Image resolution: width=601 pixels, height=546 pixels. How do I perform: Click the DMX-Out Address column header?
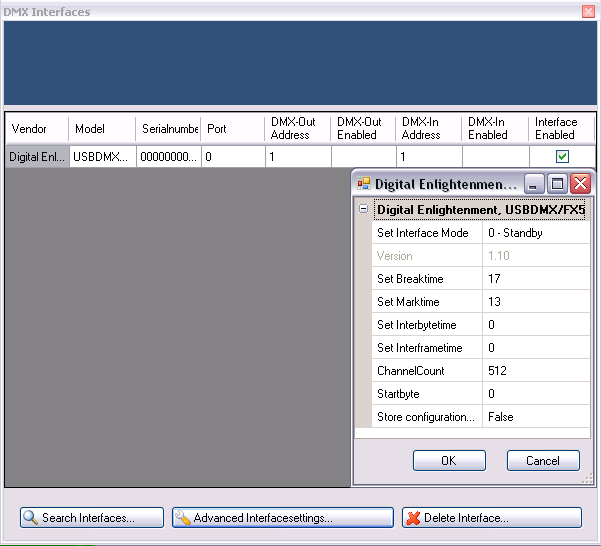(x=297, y=129)
